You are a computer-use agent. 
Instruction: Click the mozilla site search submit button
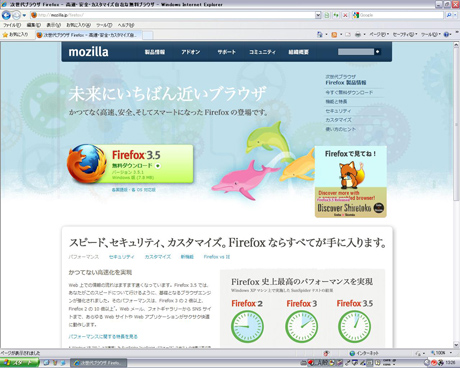pyautogui.click(x=378, y=52)
